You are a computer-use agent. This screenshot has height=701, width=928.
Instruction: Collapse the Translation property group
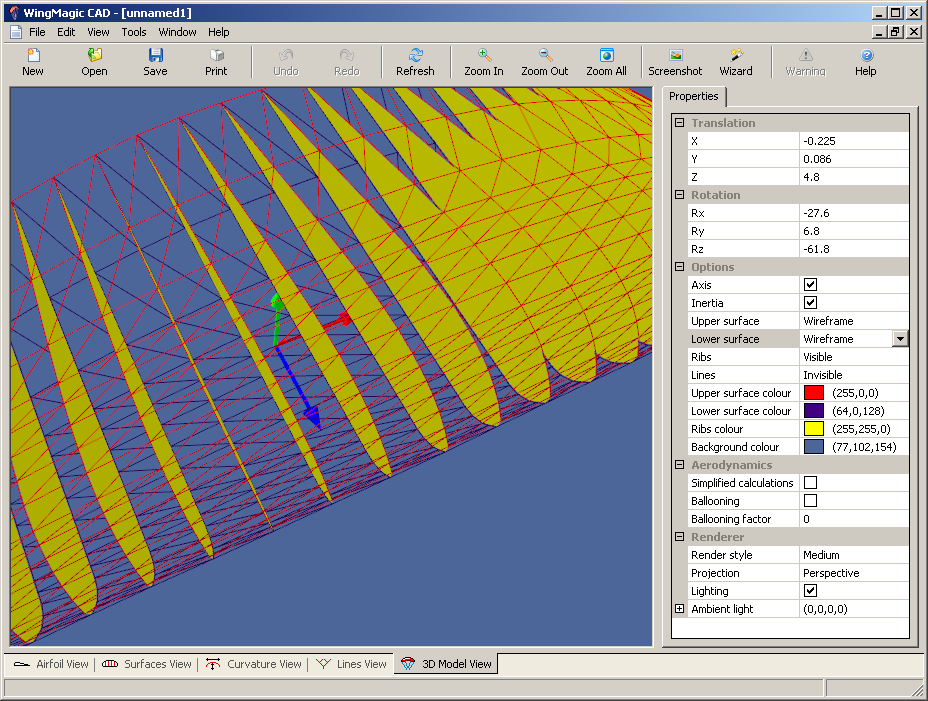point(679,123)
